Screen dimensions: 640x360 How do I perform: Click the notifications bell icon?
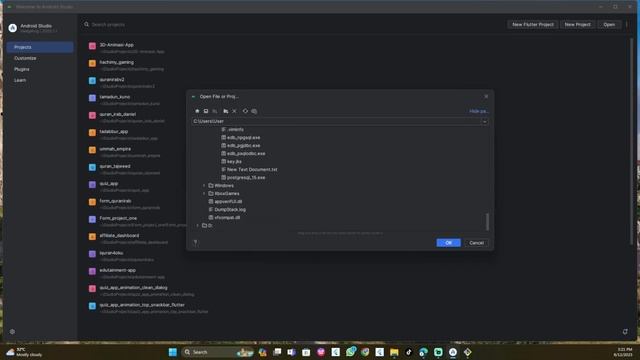[x=625, y=332]
